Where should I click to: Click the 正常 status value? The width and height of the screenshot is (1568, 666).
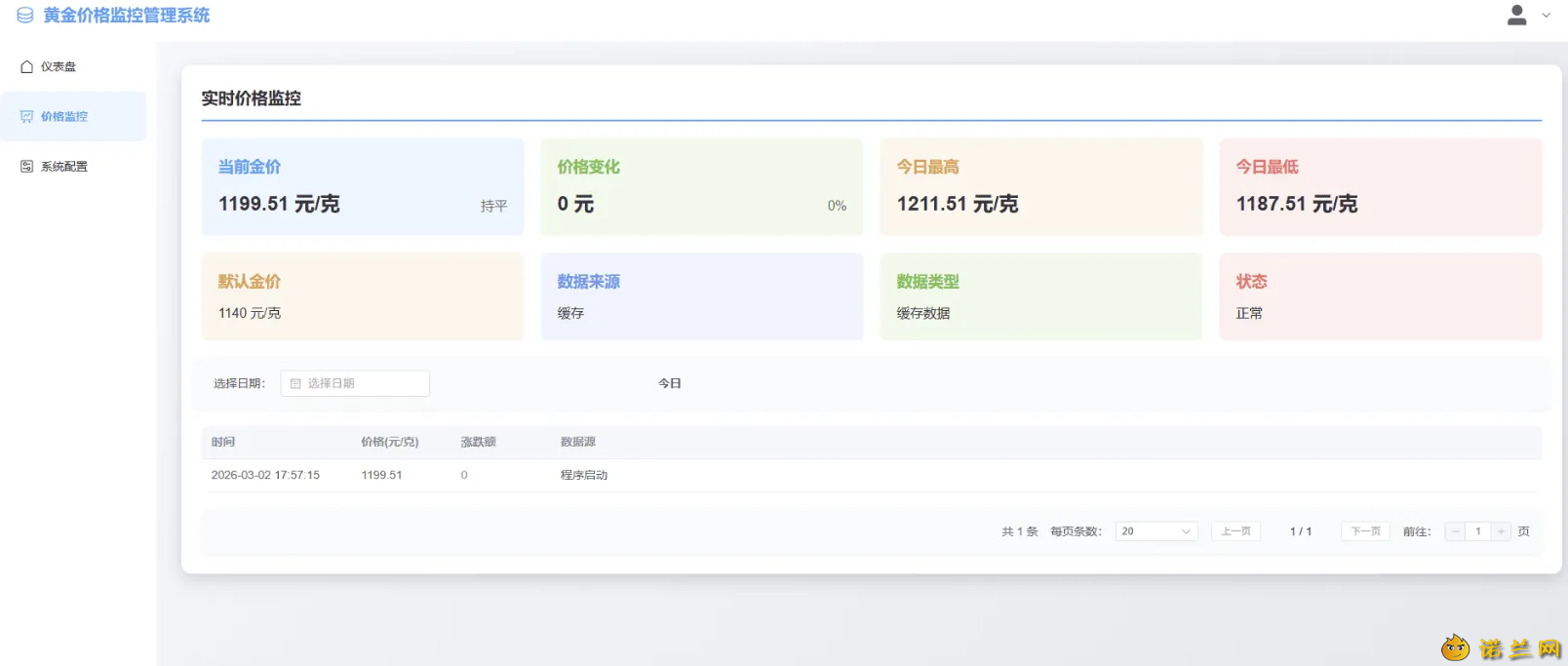(1249, 314)
